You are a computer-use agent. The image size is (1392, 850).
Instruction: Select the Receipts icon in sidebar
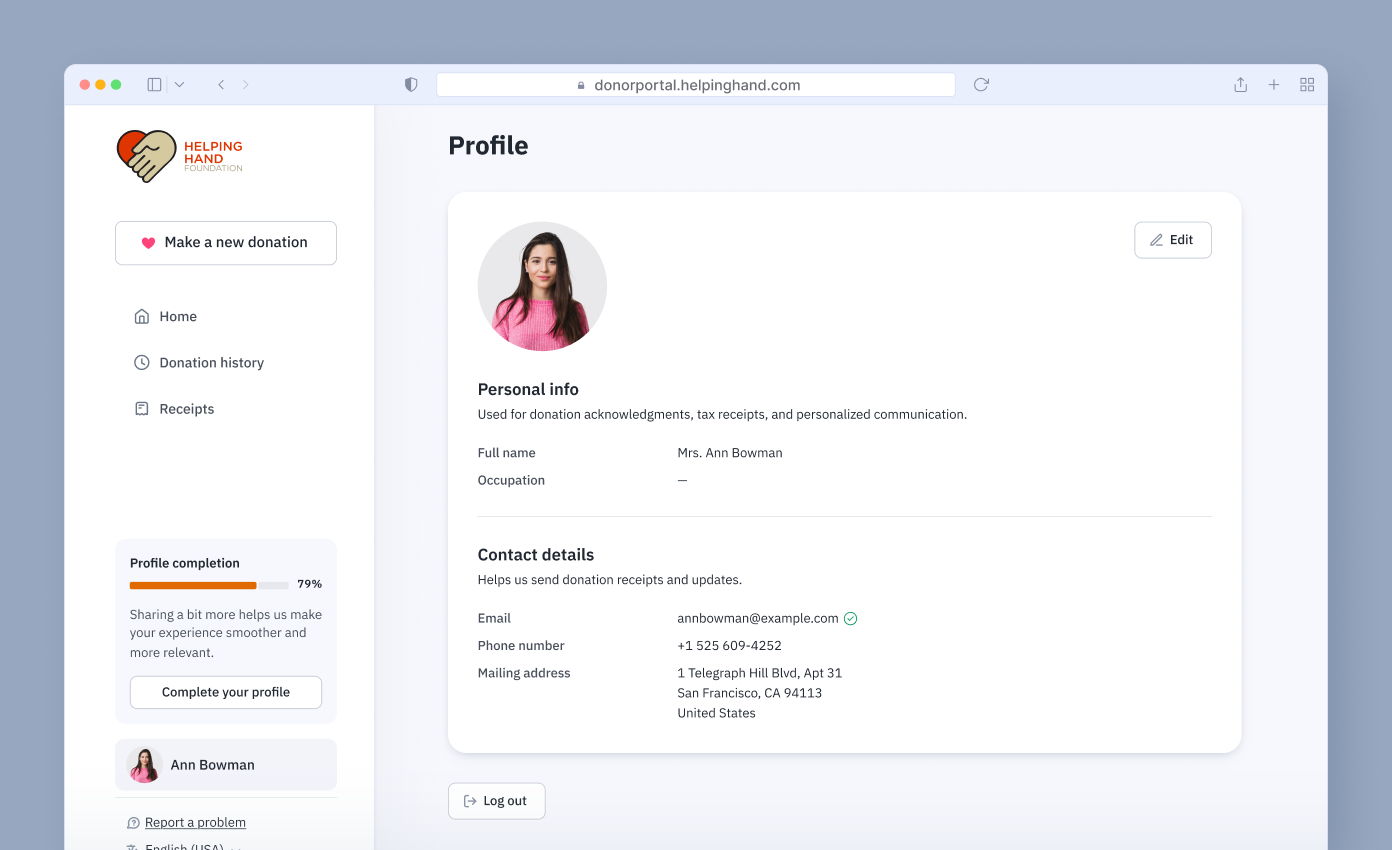click(142, 408)
